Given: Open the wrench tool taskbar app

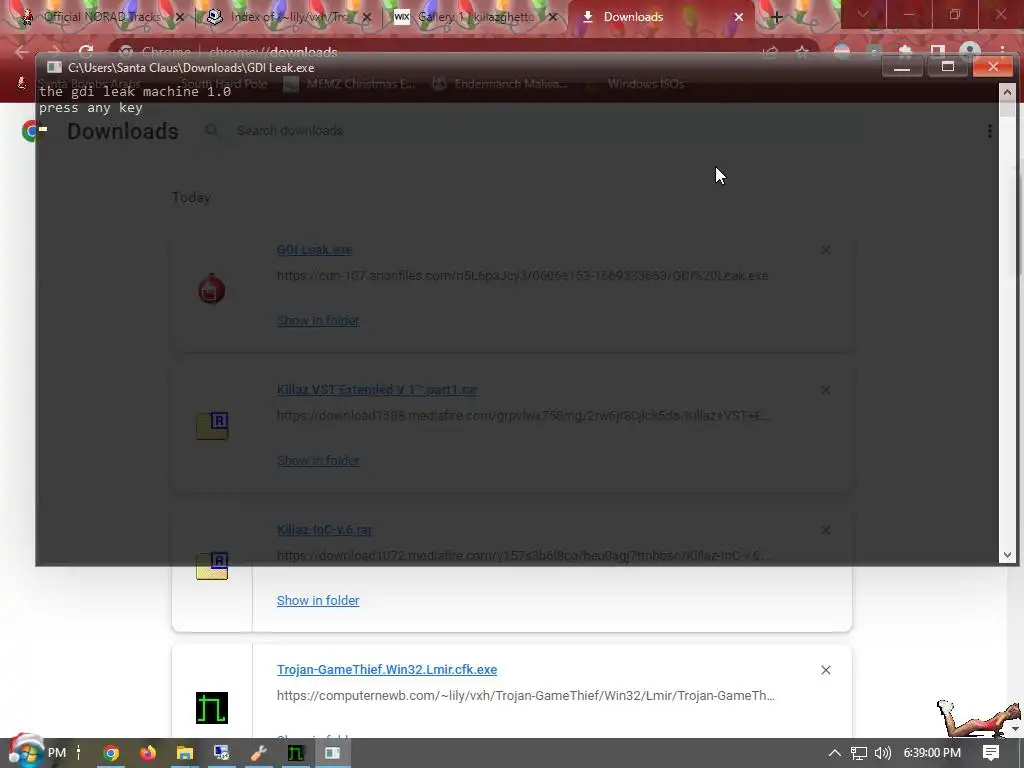Looking at the screenshot, I should tap(259, 754).
